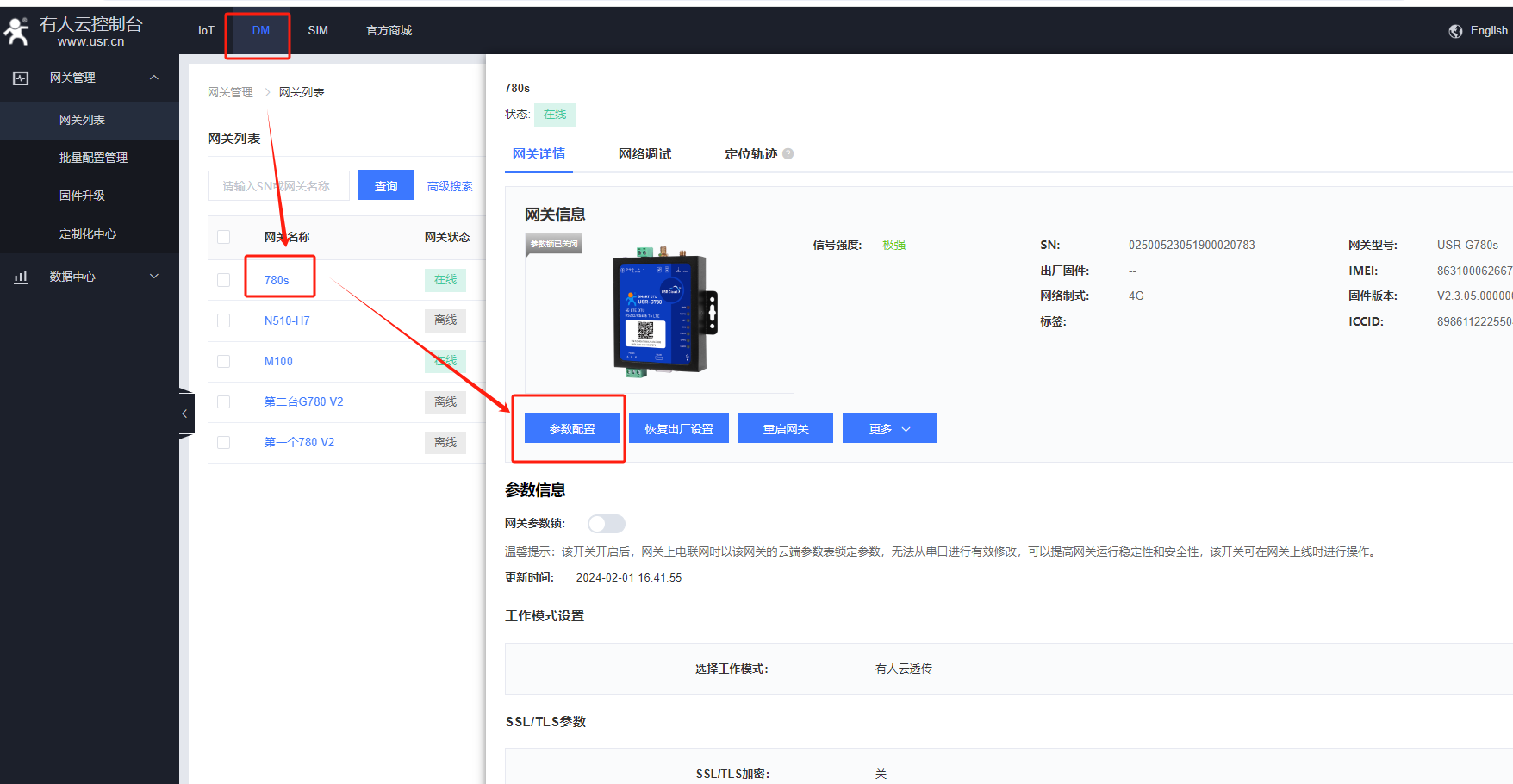Click the globe language icon

1455,31
